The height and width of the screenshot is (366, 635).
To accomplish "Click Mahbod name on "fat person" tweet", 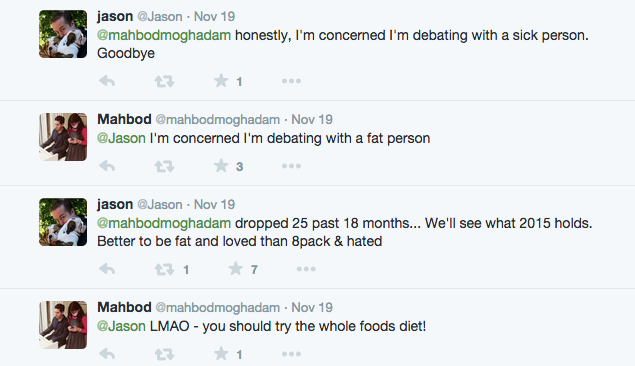I will click(x=124, y=119).
